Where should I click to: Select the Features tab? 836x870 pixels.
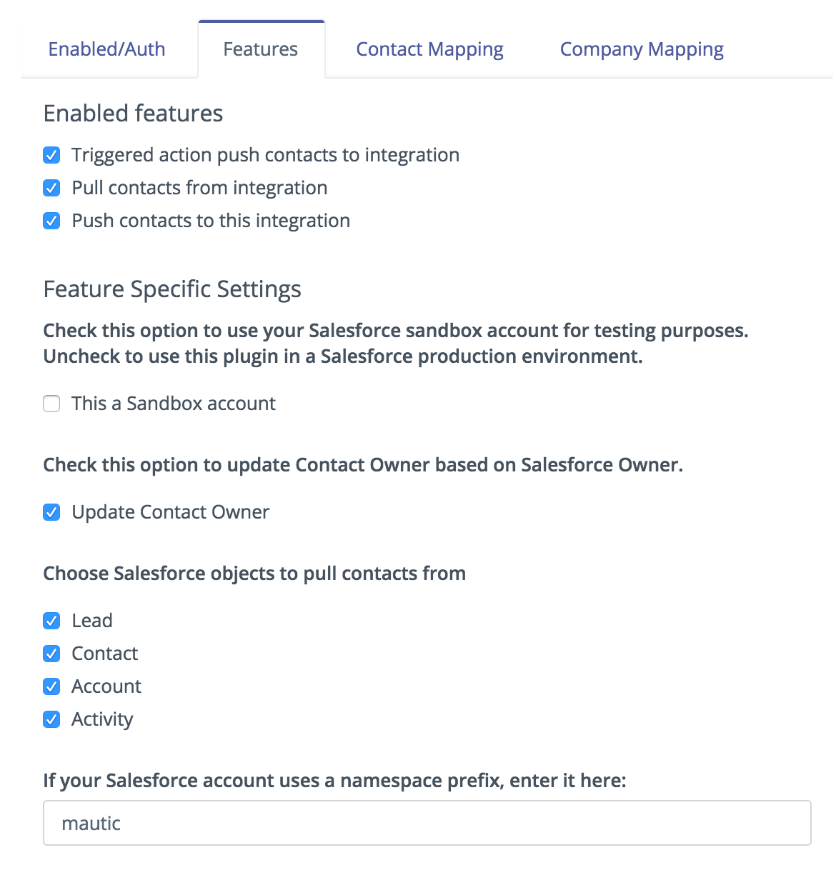260,49
